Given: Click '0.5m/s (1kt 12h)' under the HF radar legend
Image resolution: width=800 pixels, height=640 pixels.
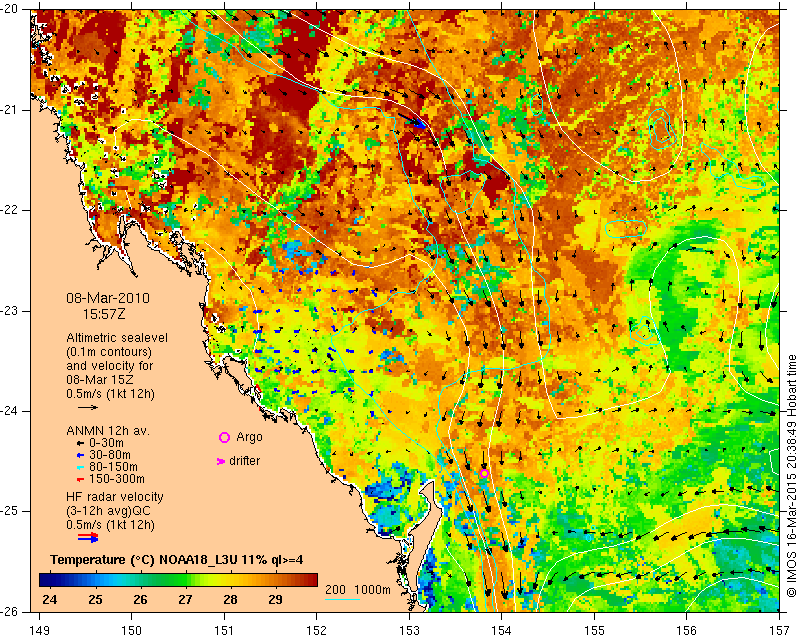Looking at the screenshot, I should click(110, 525).
